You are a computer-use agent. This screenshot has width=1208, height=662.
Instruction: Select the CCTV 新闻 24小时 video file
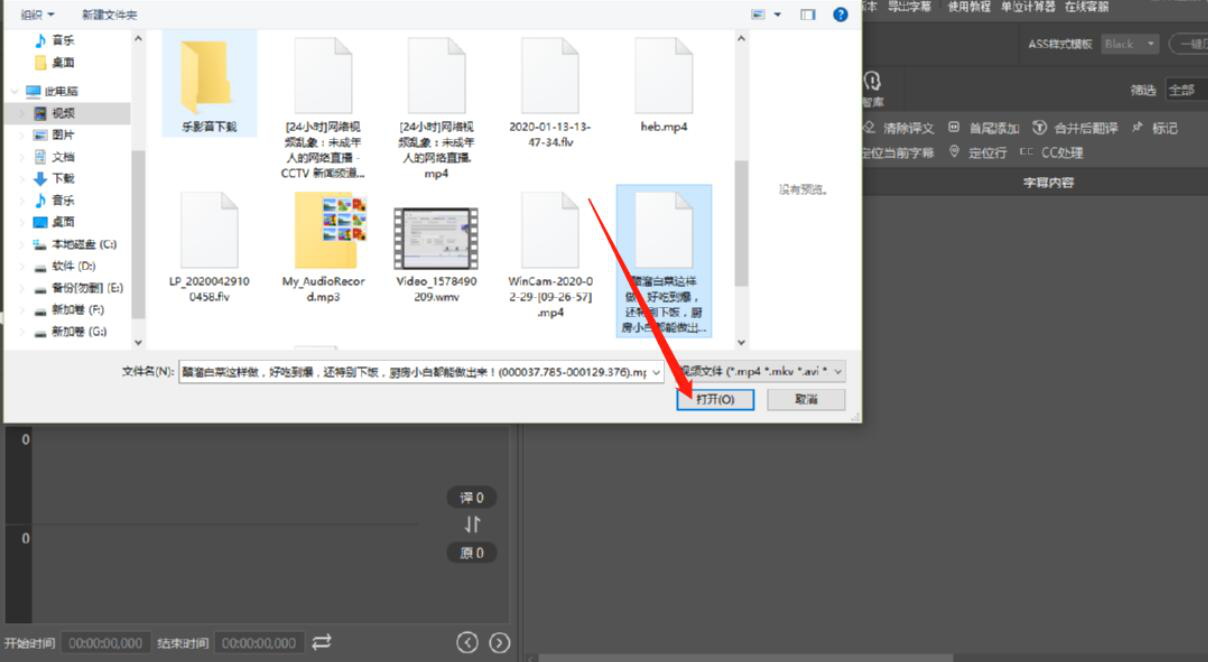pos(323,107)
